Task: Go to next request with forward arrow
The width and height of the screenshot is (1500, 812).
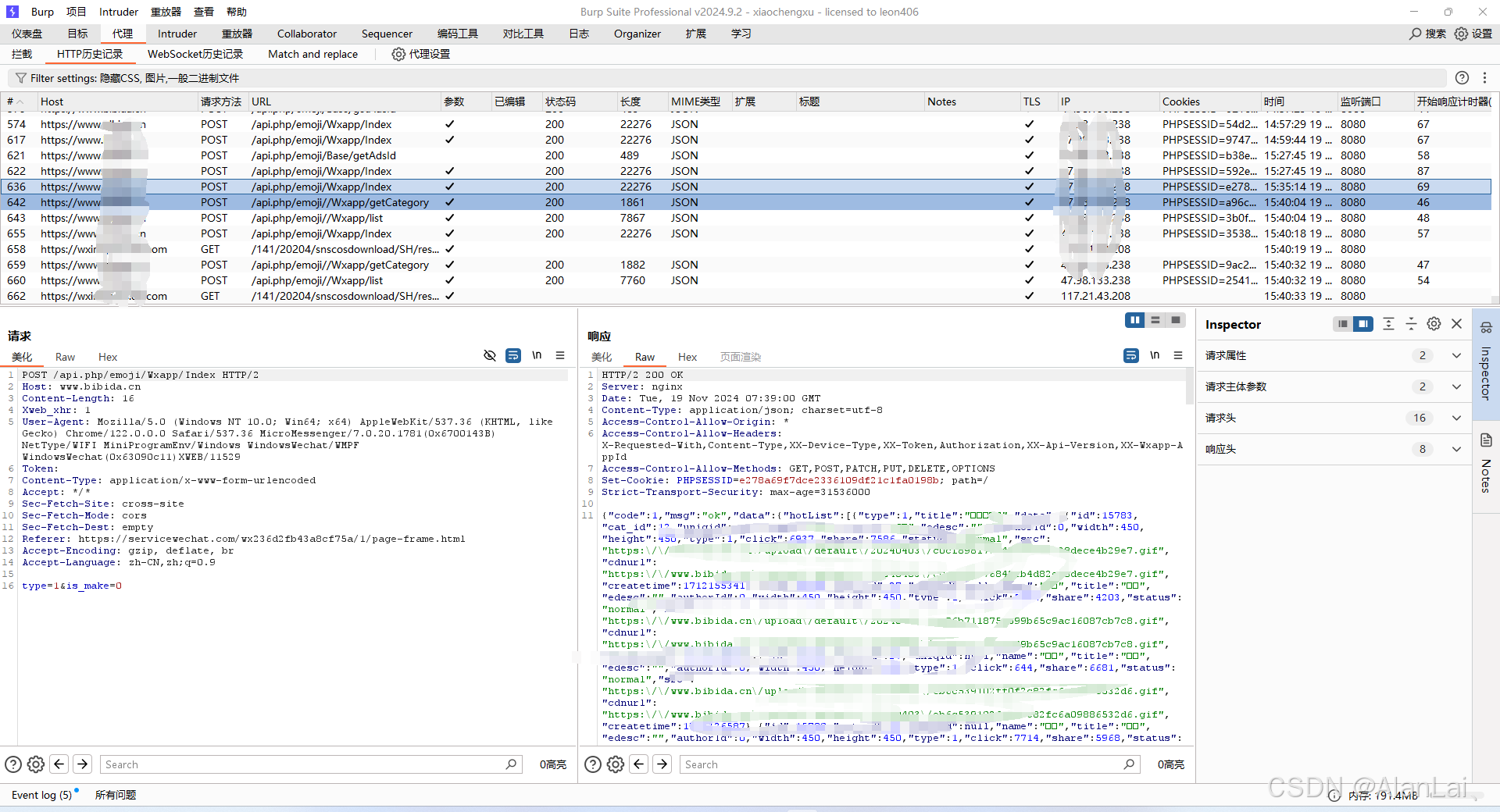Action: coord(83,764)
